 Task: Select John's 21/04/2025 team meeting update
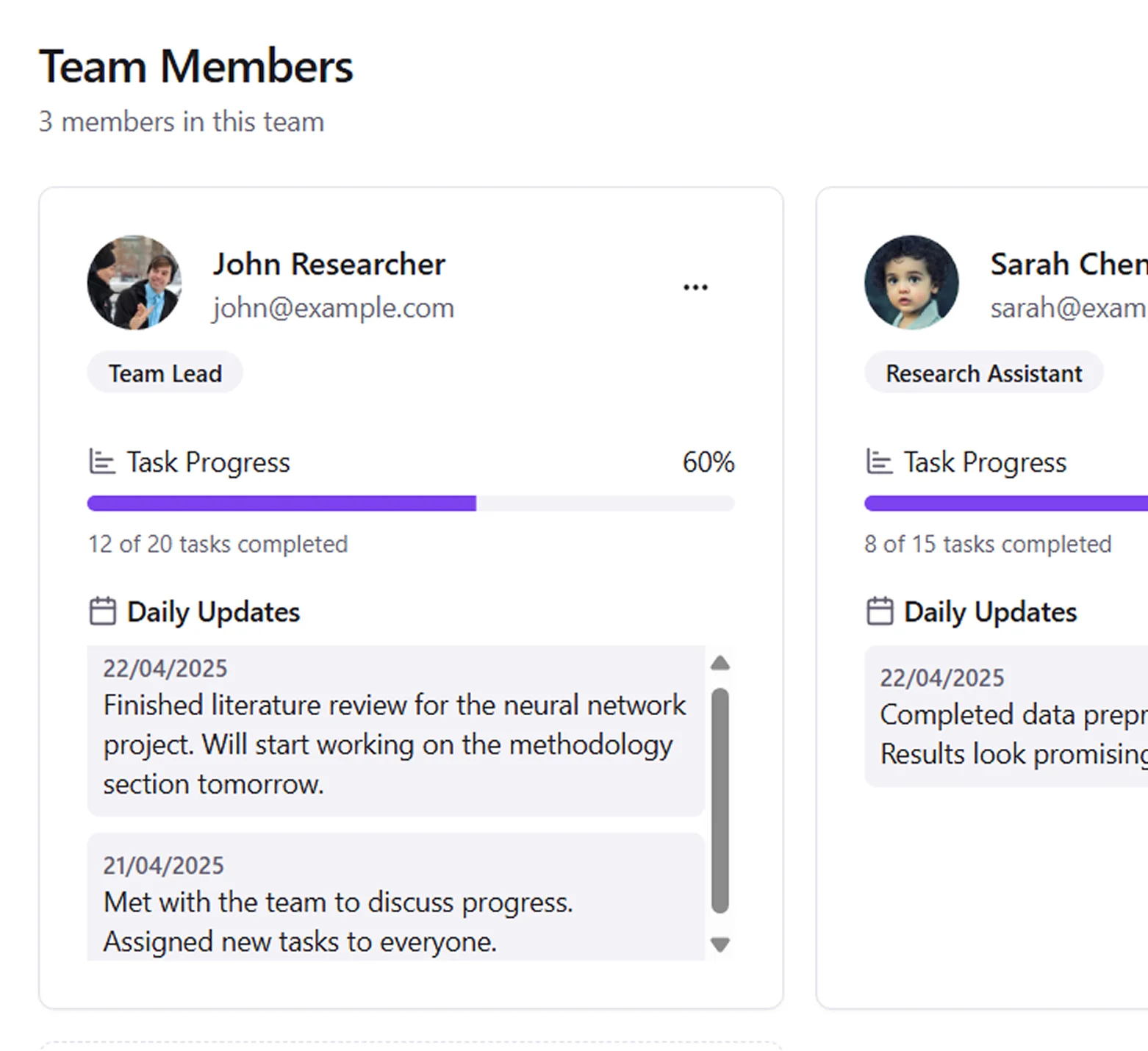click(x=396, y=897)
